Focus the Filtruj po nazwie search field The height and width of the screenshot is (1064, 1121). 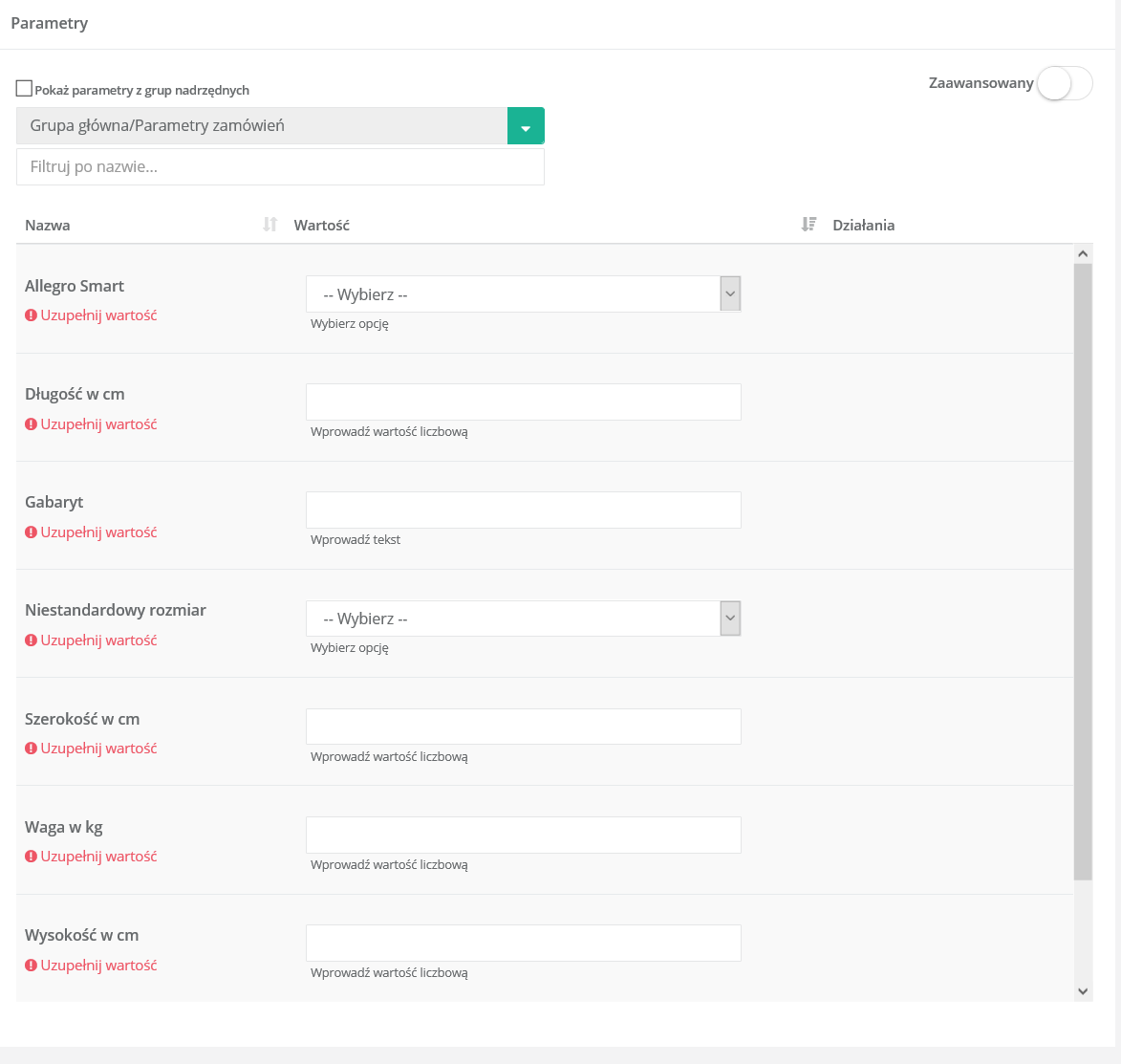[x=280, y=166]
